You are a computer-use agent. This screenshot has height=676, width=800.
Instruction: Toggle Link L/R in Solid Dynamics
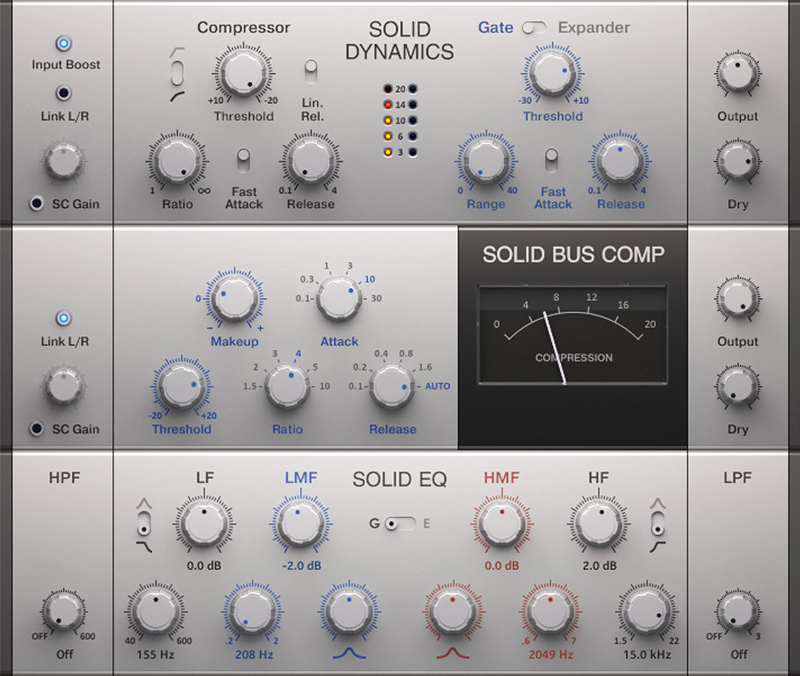63,93
